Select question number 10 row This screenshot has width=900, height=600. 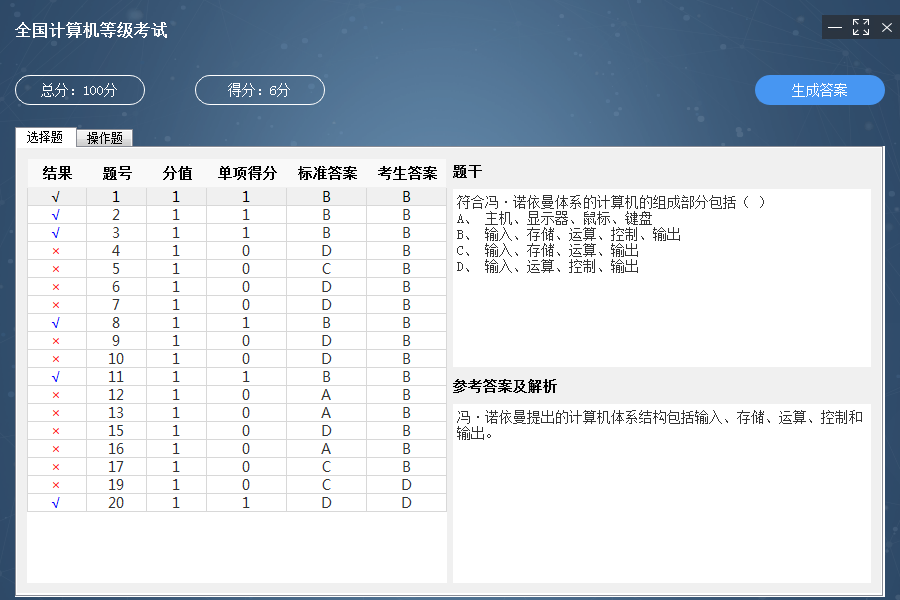pos(236,359)
